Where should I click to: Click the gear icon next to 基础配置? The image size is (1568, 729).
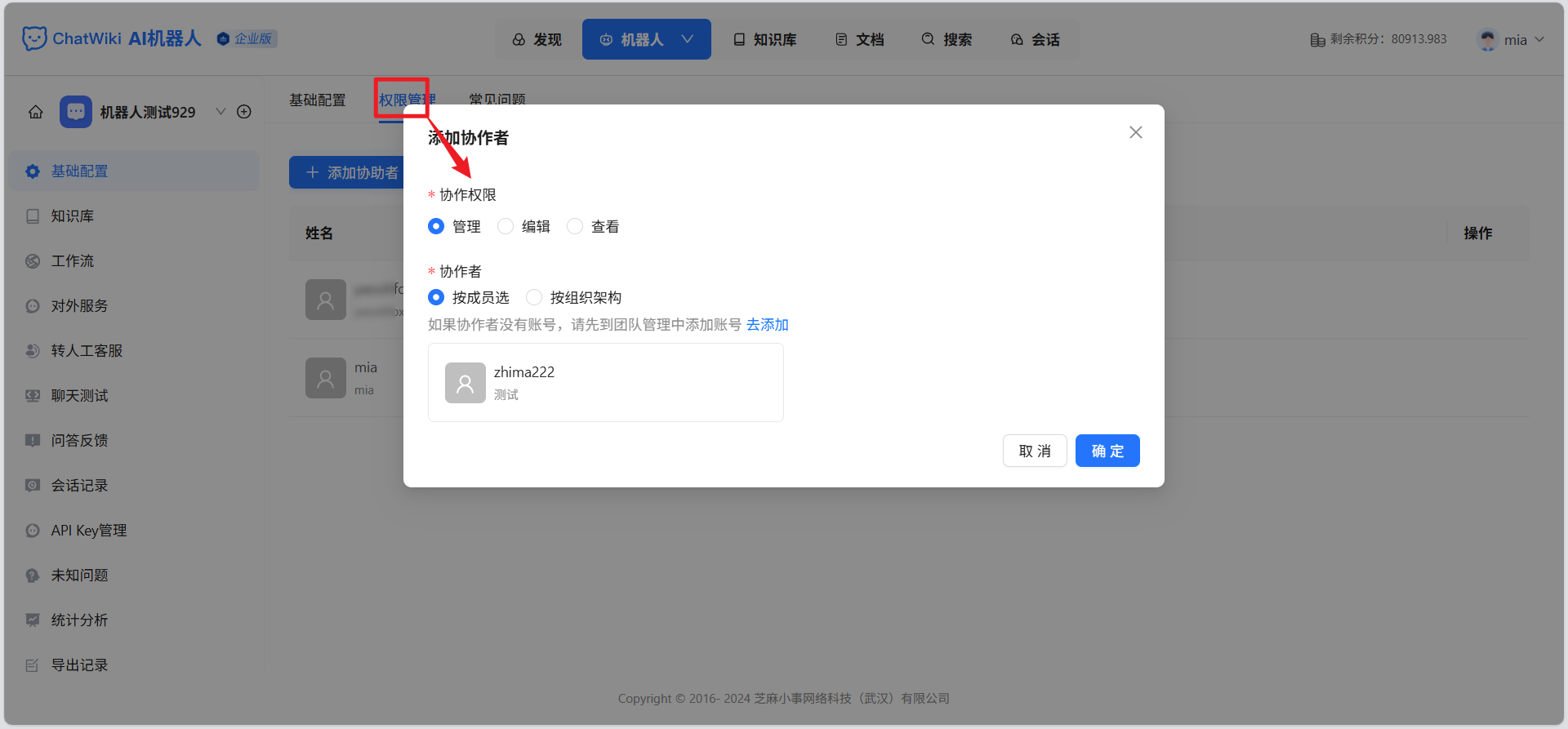(33, 171)
